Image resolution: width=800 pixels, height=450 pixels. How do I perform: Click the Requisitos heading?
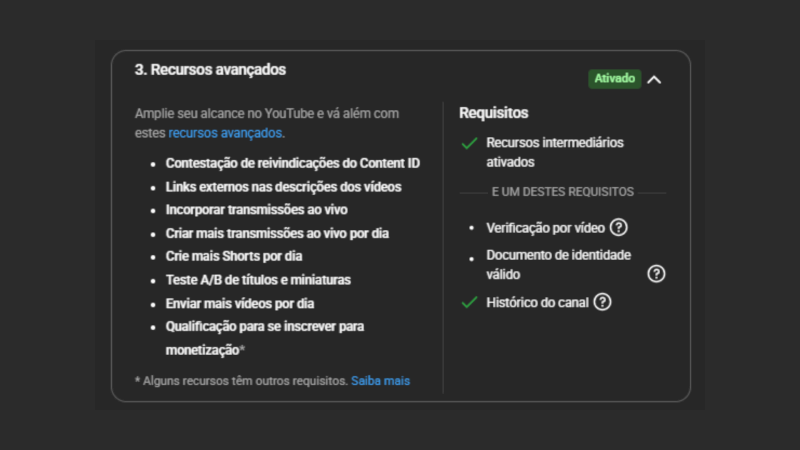tap(493, 113)
